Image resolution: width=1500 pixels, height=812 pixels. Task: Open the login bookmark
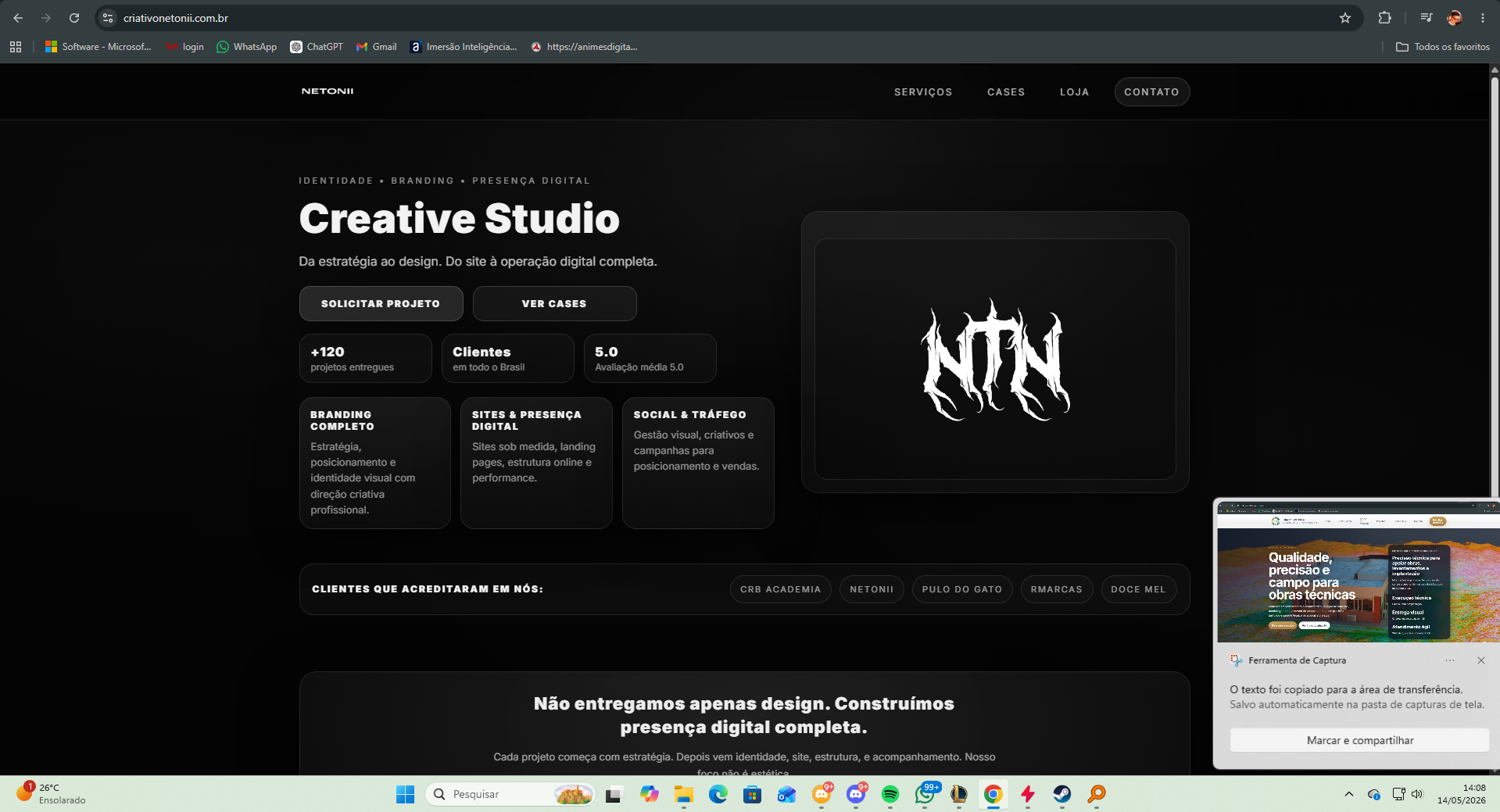click(x=184, y=47)
